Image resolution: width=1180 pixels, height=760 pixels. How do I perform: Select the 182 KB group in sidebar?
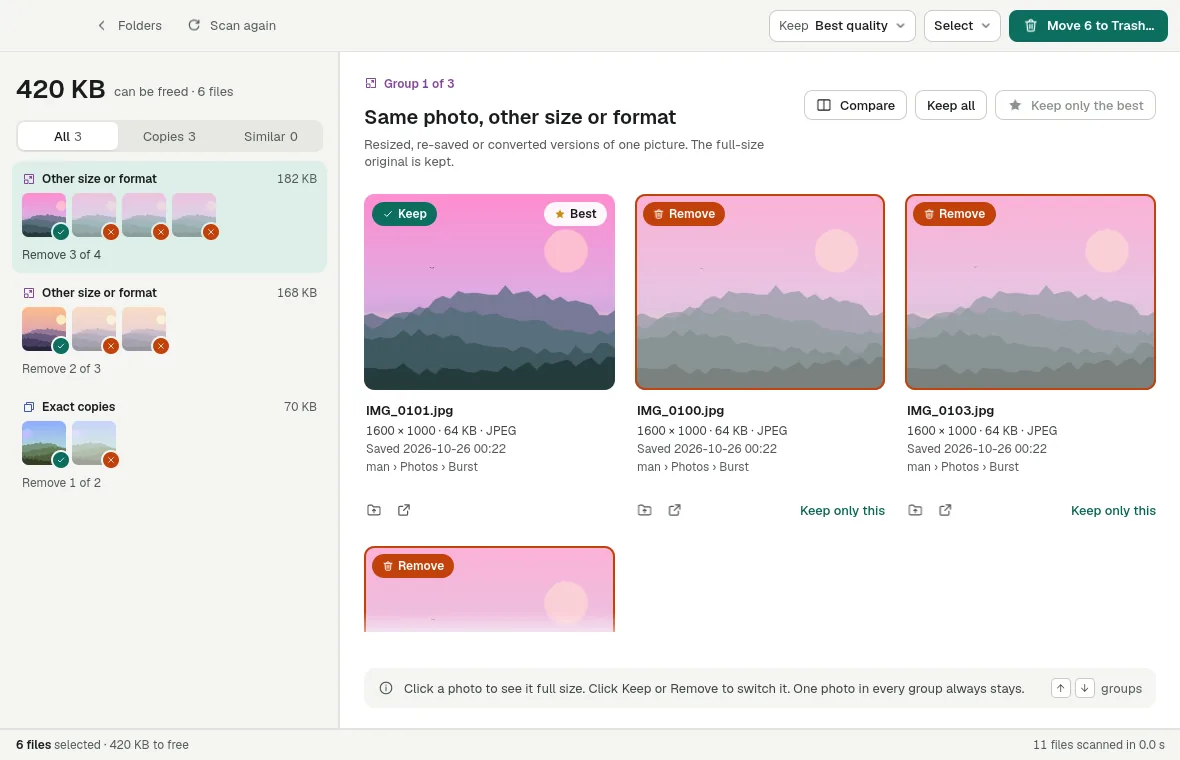click(169, 217)
